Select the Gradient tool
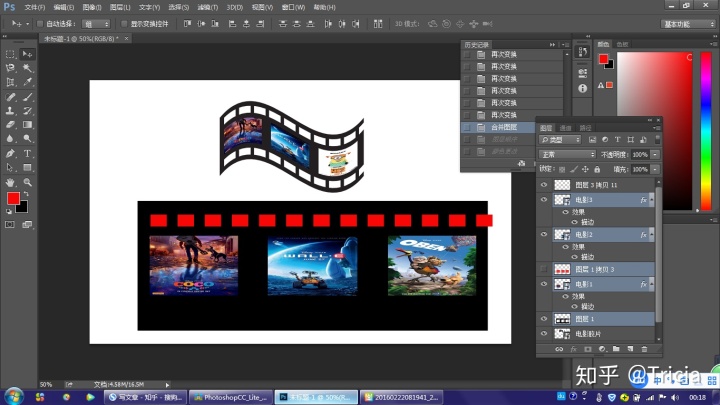This screenshot has width=720, height=405. [x=28, y=125]
